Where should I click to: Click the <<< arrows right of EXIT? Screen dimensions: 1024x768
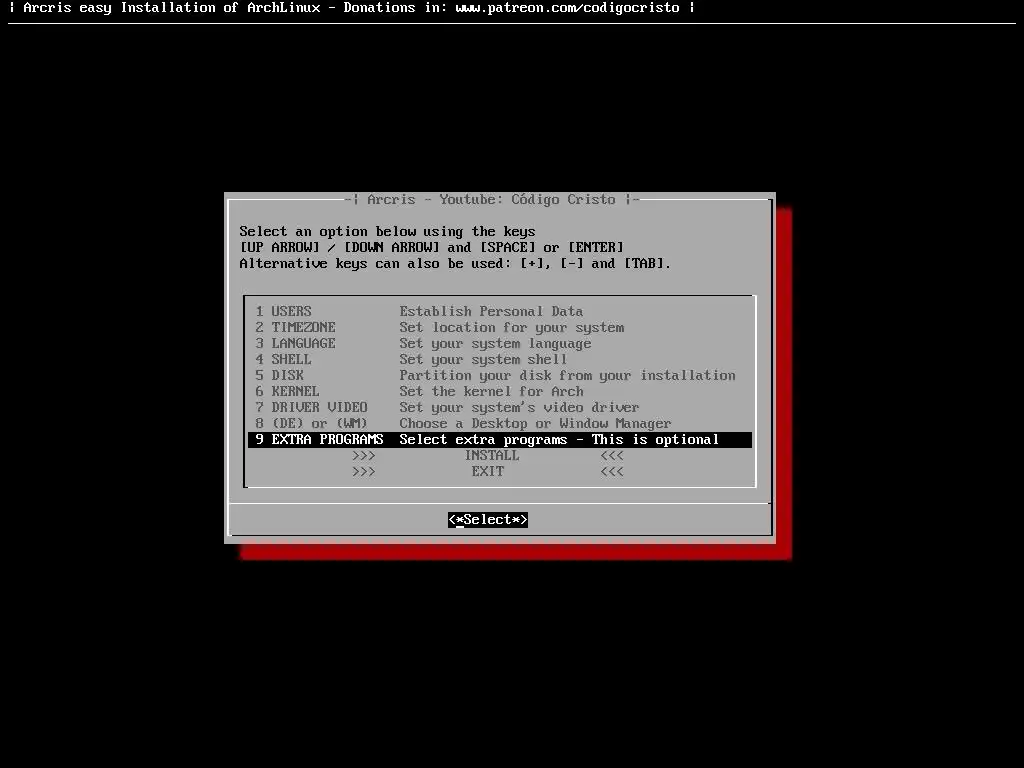coord(612,472)
